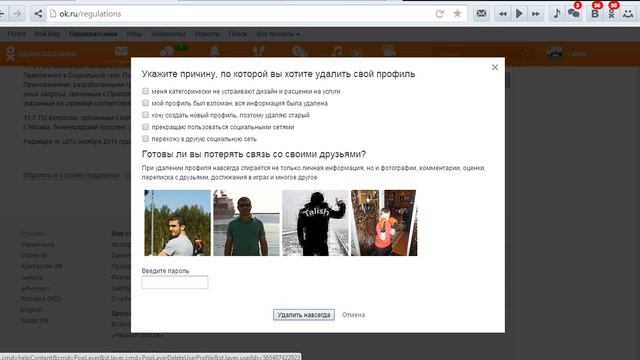
Task: Select 'Română (MD)' language link
Action: 40,299
